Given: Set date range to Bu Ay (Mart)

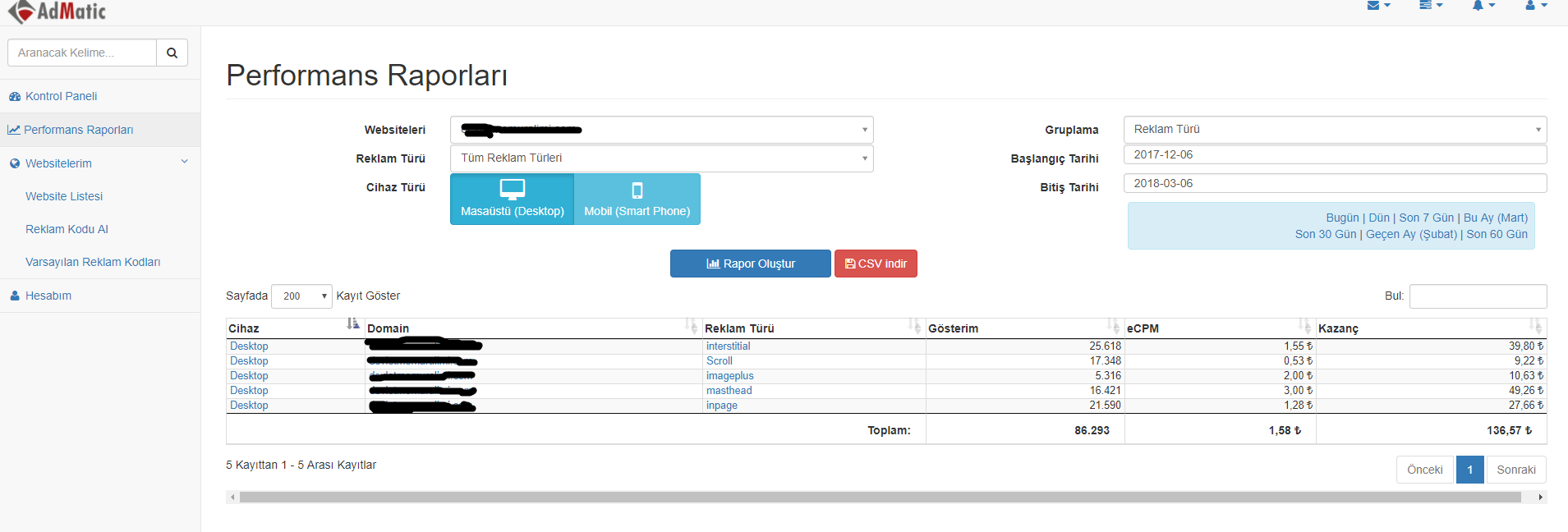Looking at the screenshot, I should click(x=1496, y=218).
